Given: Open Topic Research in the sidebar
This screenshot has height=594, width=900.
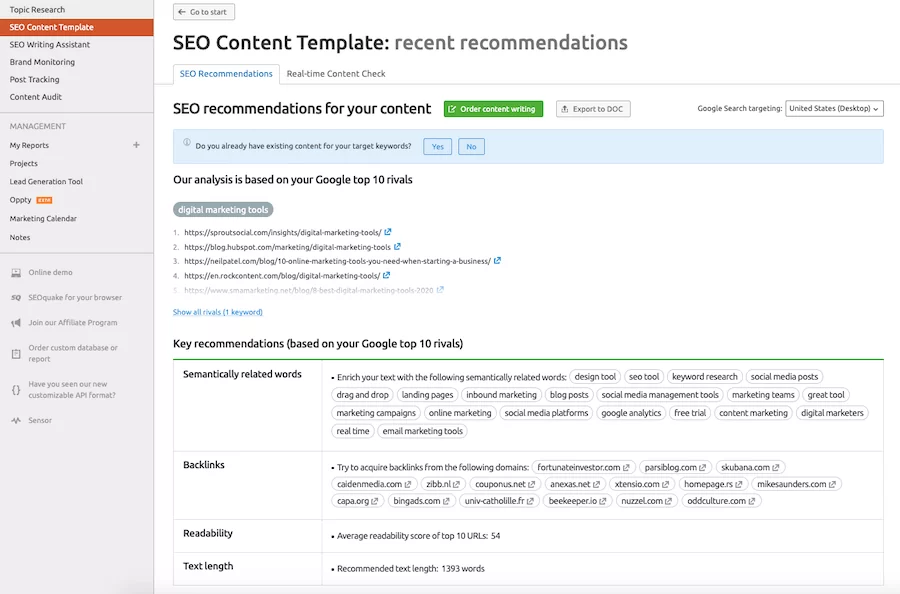Looking at the screenshot, I should tap(37, 9).
